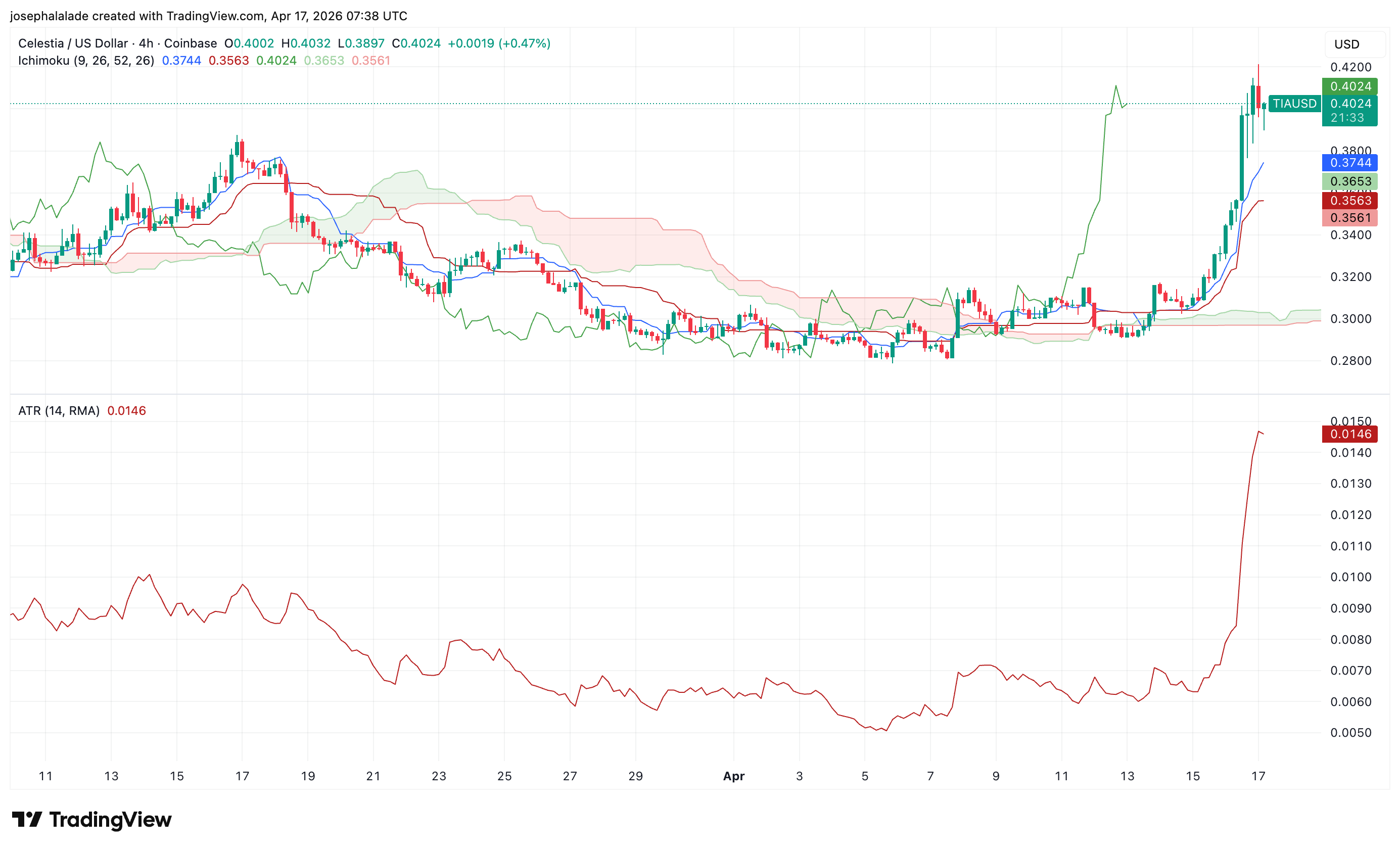Screen dimensions: 1400x850
Task: Click the 11 date at the start of the time axis
Action: (45, 776)
